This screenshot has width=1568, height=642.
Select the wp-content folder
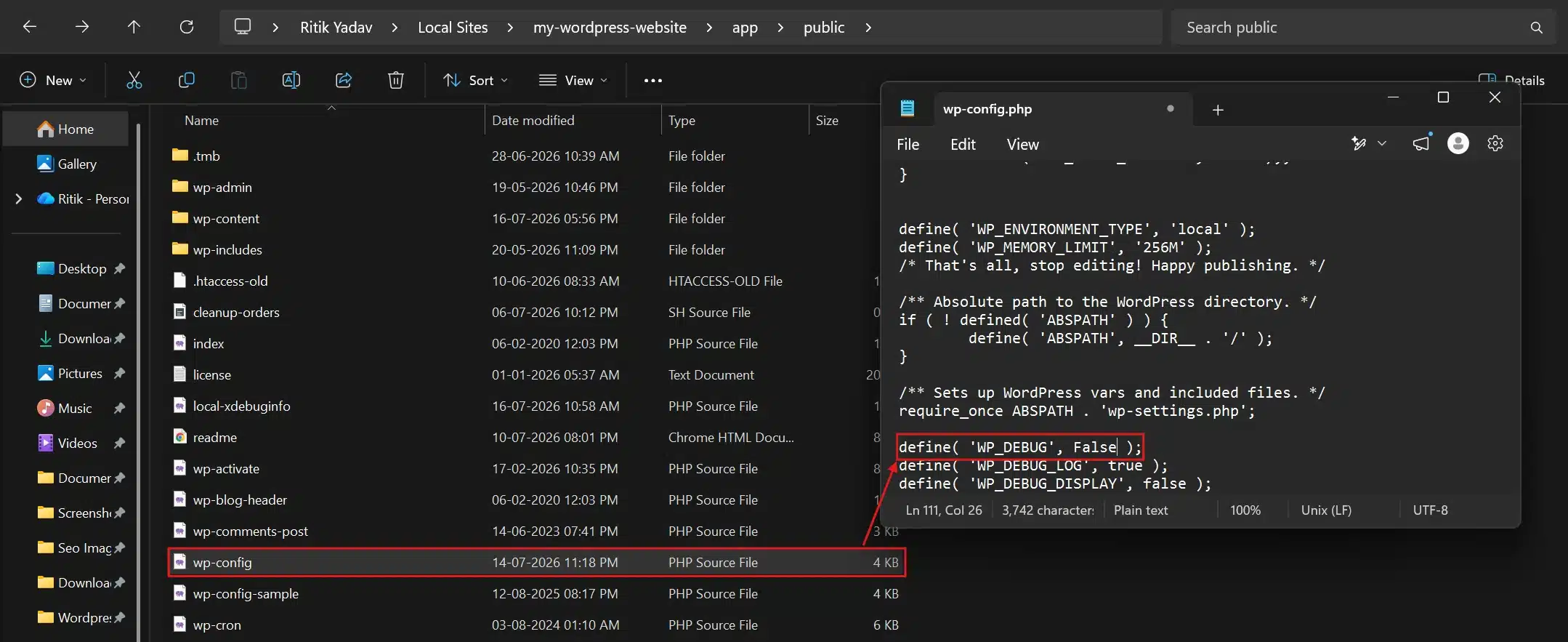pyautogui.click(x=226, y=218)
